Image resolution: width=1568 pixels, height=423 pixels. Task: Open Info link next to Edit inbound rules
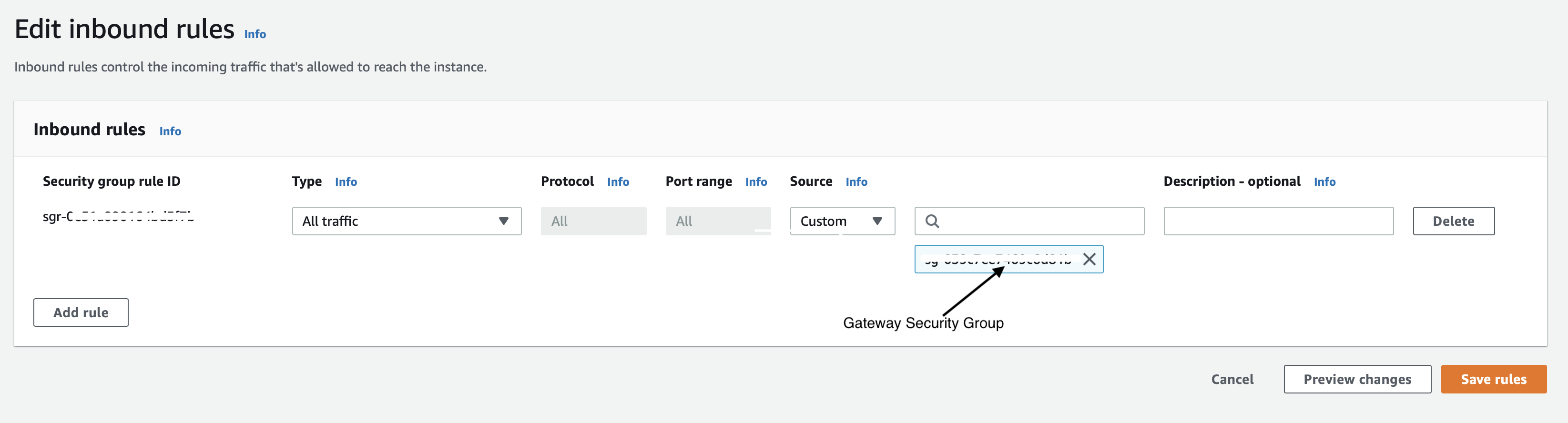255,34
